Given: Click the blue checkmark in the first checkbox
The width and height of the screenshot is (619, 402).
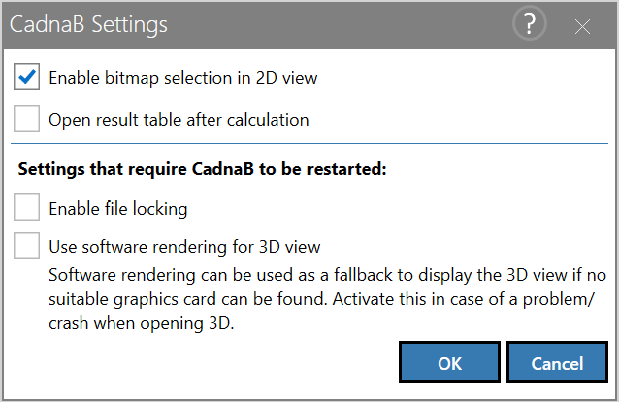Looking at the screenshot, I should [27, 76].
